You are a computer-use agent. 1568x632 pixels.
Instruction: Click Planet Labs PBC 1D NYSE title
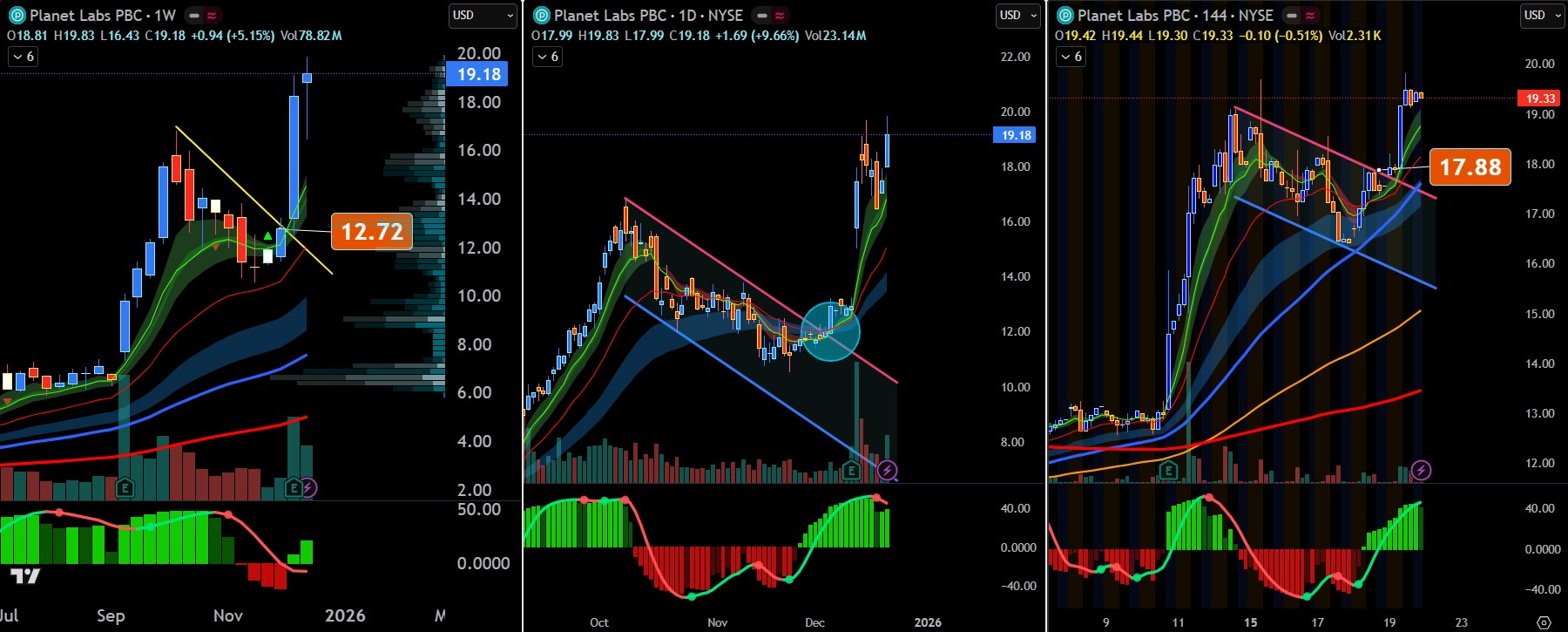tap(648, 16)
